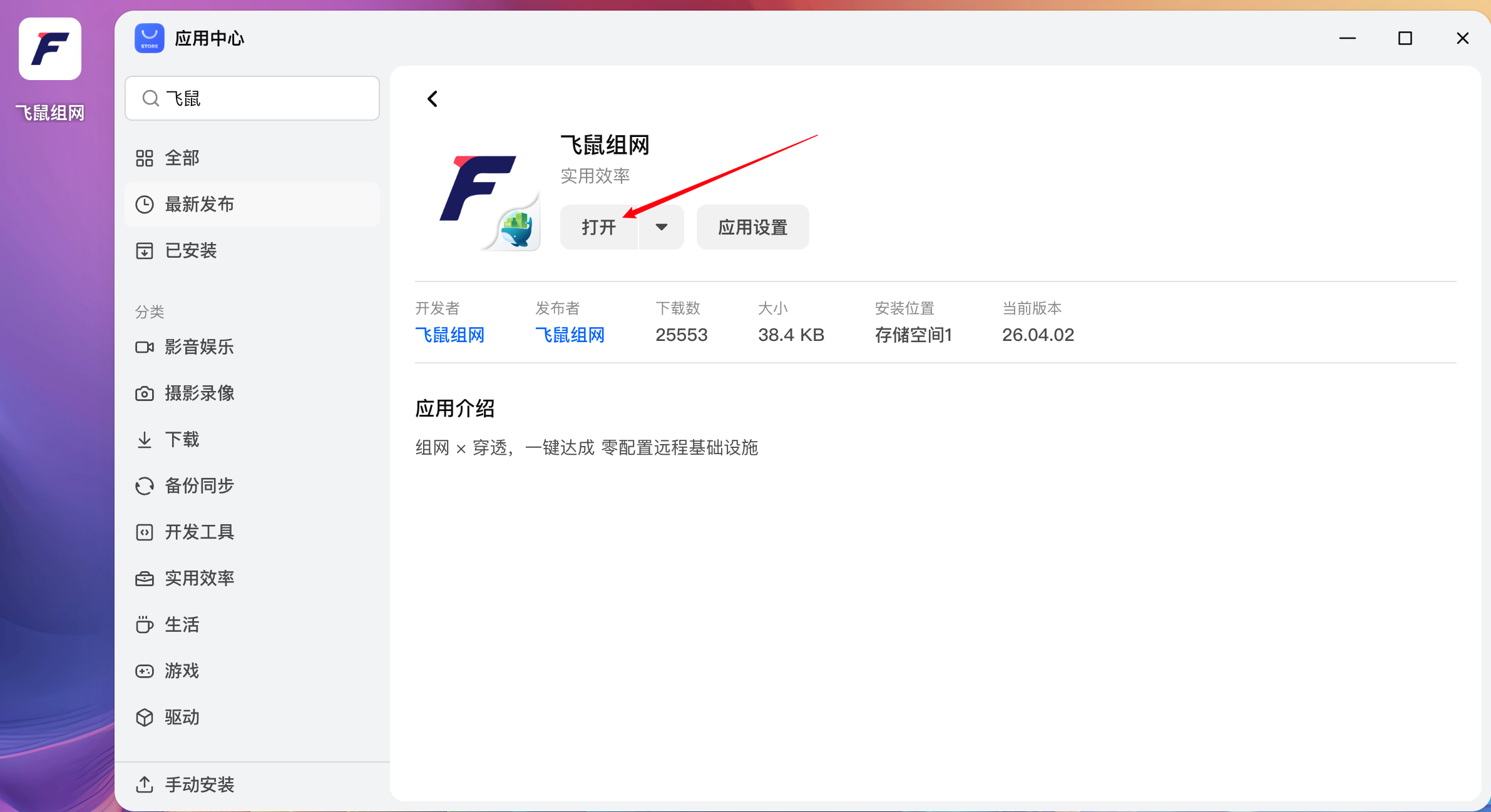Click the 打开 button
The width and height of the screenshot is (1491, 812).
click(599, 227)
